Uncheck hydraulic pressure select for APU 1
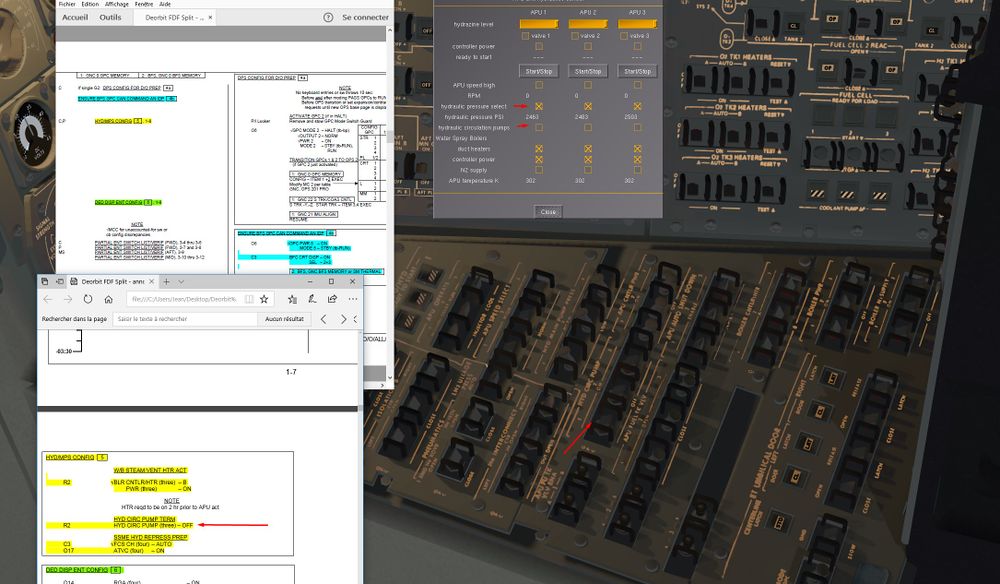The width and height of the screenshot is (1000, 584). pyautogui.click(x=539, y=106)
